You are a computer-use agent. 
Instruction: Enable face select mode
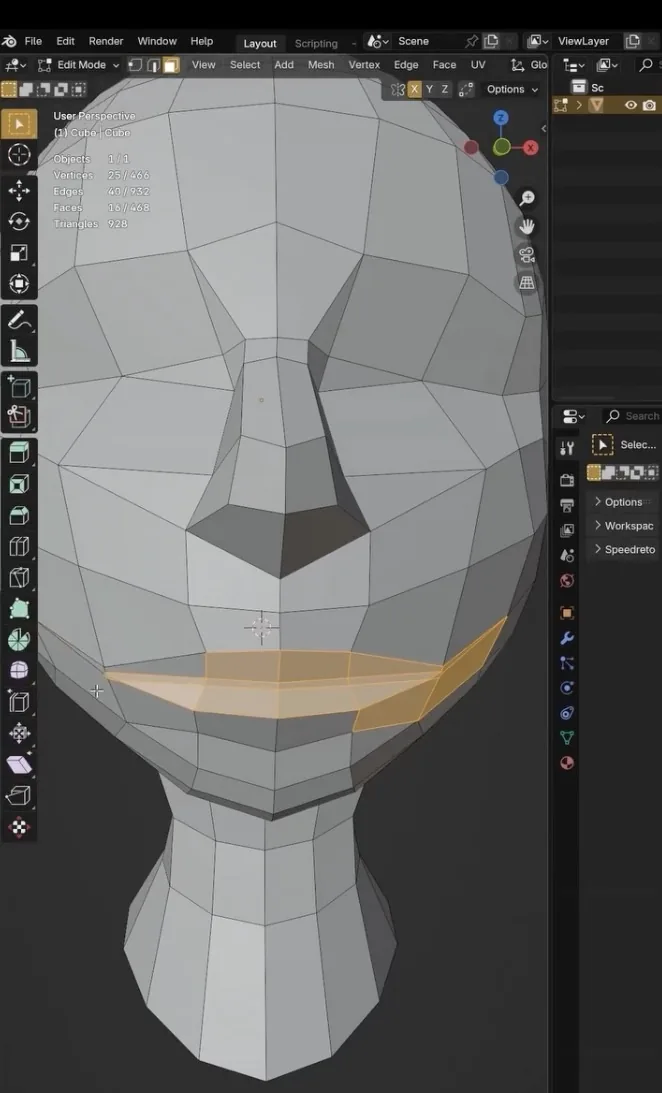tap(171, 65)
